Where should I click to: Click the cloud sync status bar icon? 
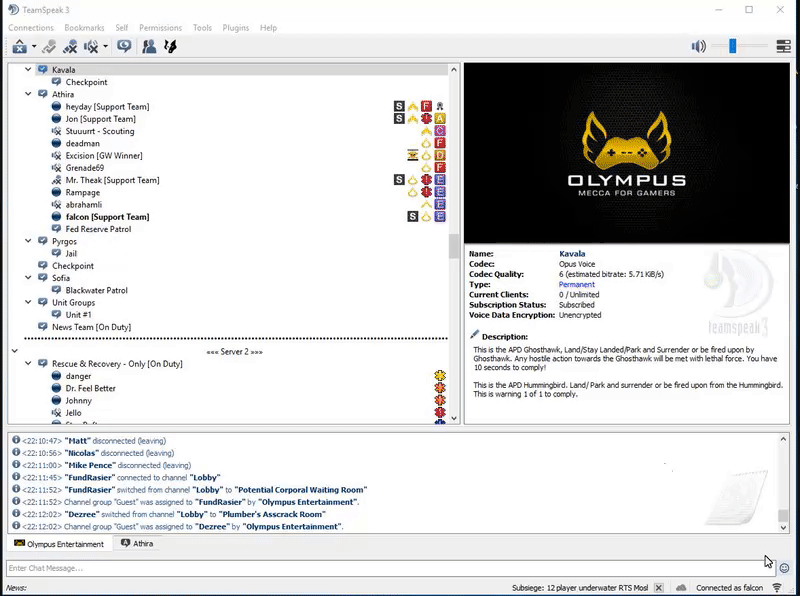pyautogui.click(x=681, y=587)
